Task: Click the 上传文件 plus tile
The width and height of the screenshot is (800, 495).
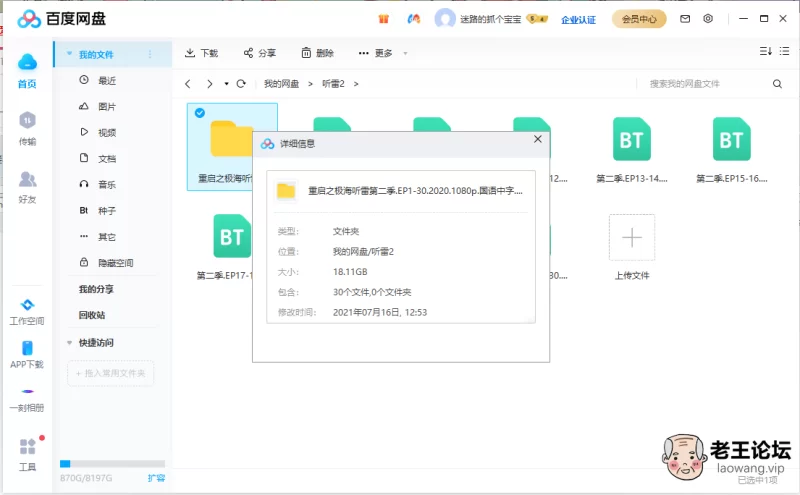Action: pos(632,237)
